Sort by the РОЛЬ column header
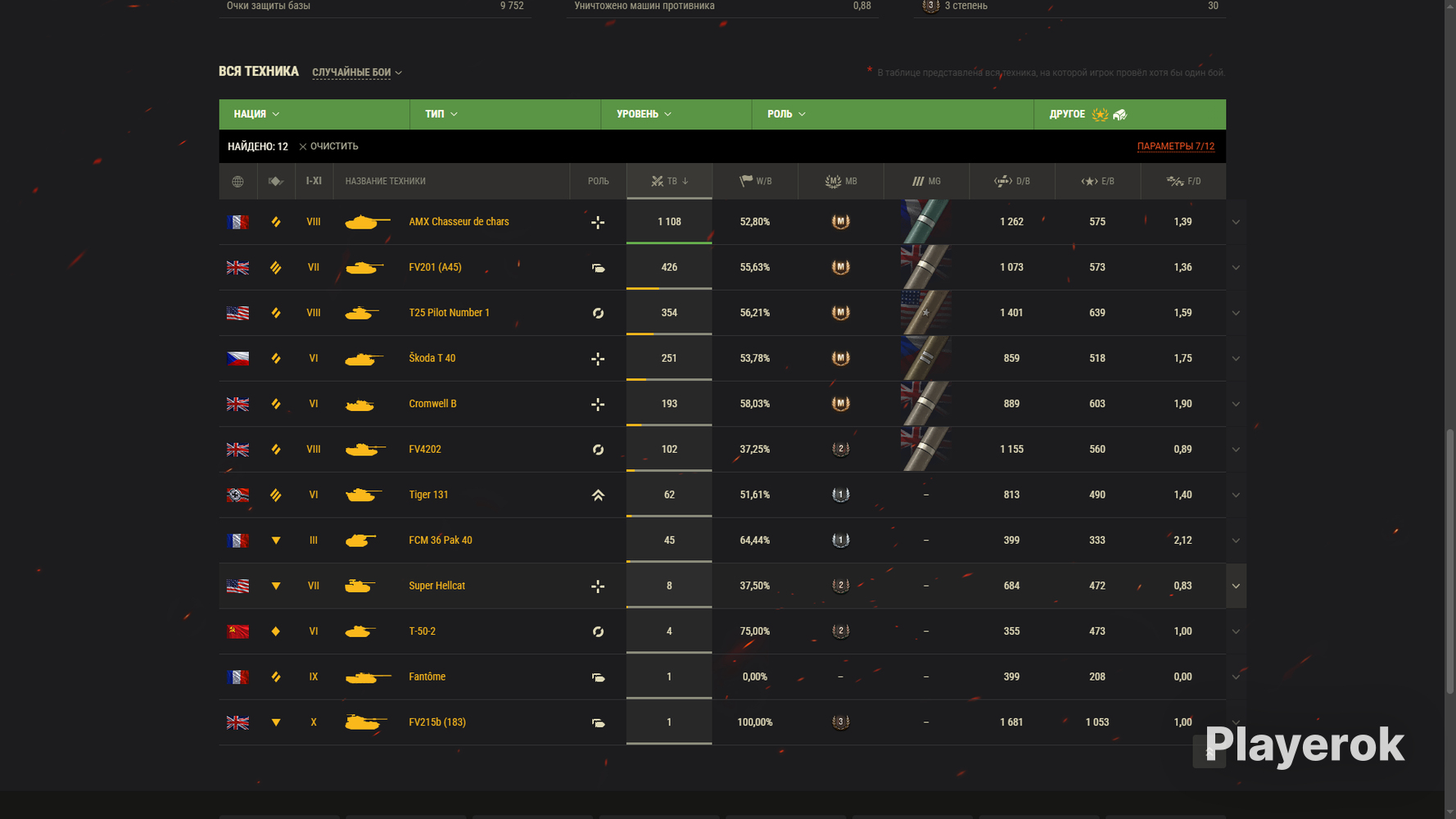 (x=598, y=181)
